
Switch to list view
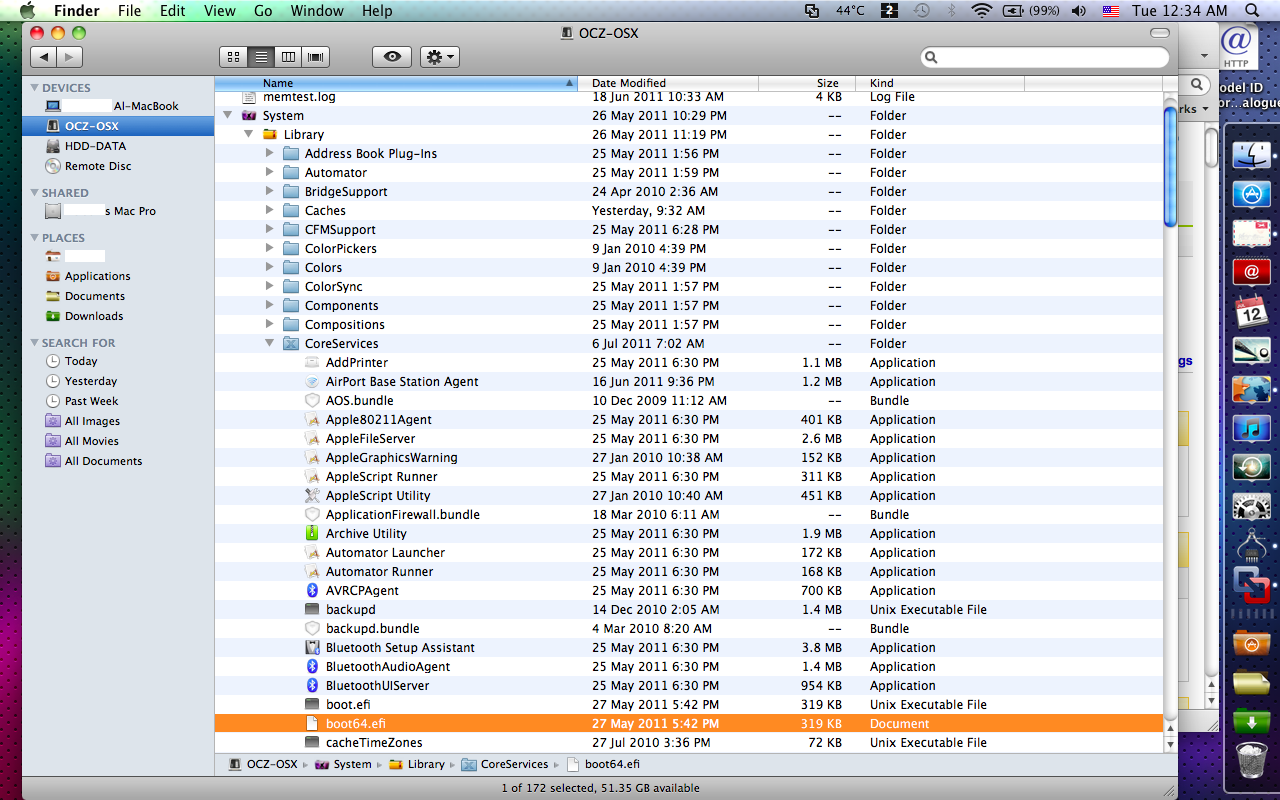pyautogui.click(x=261, y=57)
